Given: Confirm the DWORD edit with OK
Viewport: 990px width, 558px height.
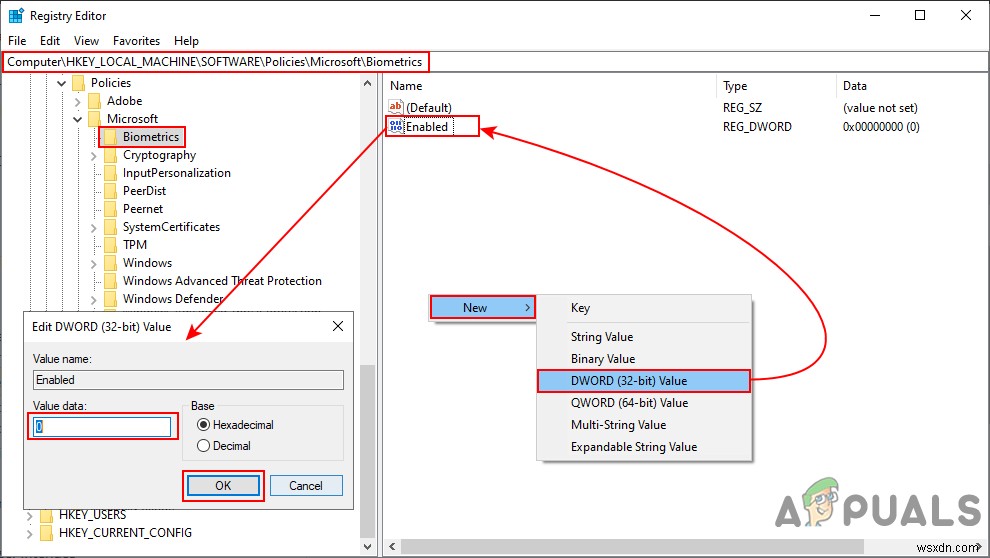Looking at the screenshot, I should 223,485.
